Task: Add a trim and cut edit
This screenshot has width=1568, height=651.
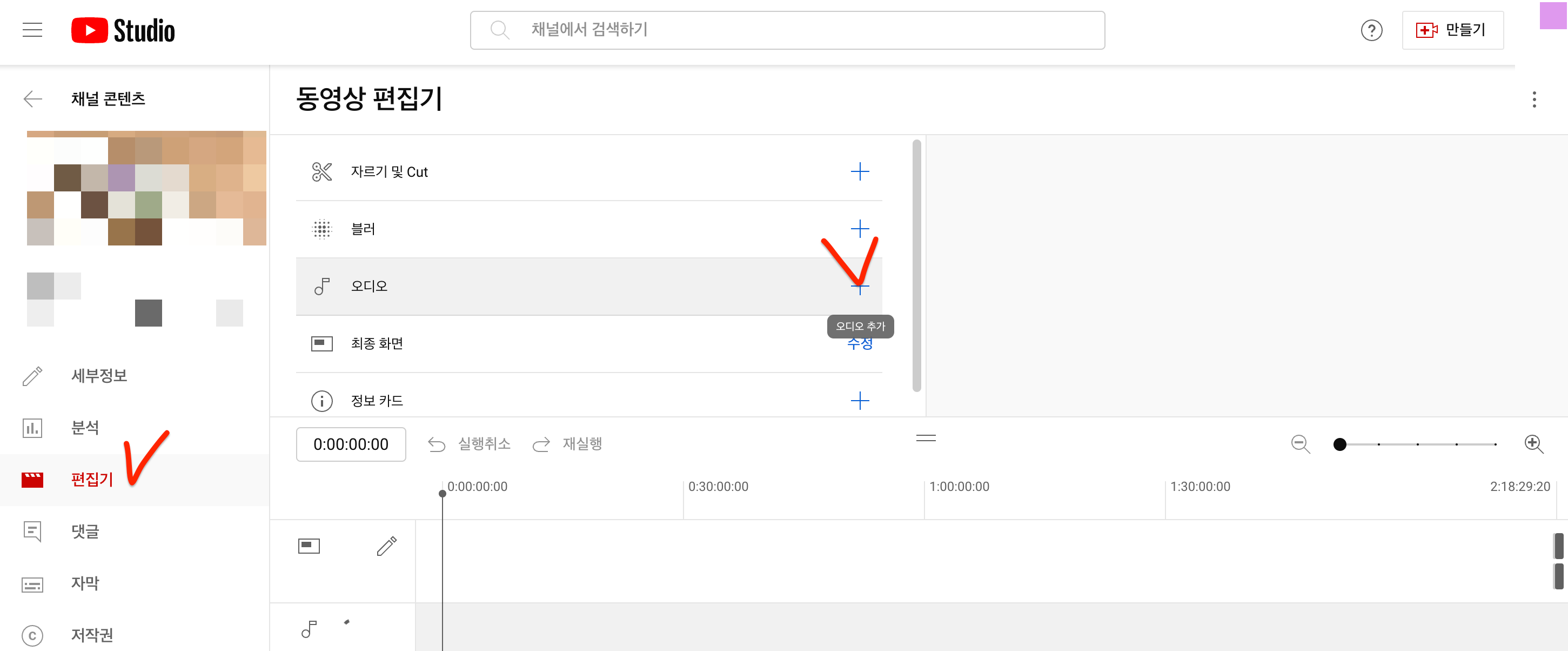Action: (859, 172)
